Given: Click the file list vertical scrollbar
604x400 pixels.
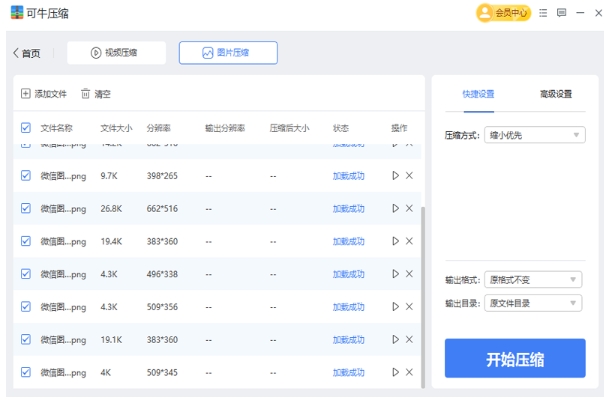Looking at the screenshot, I should [422, 290].
